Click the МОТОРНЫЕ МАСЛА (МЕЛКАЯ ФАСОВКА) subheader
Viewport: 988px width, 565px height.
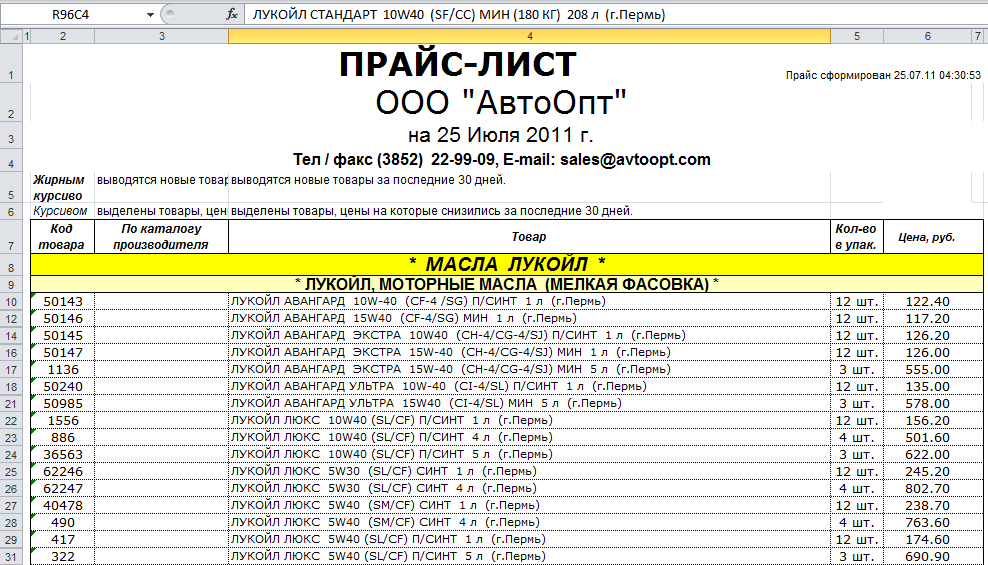coord(507,285)
